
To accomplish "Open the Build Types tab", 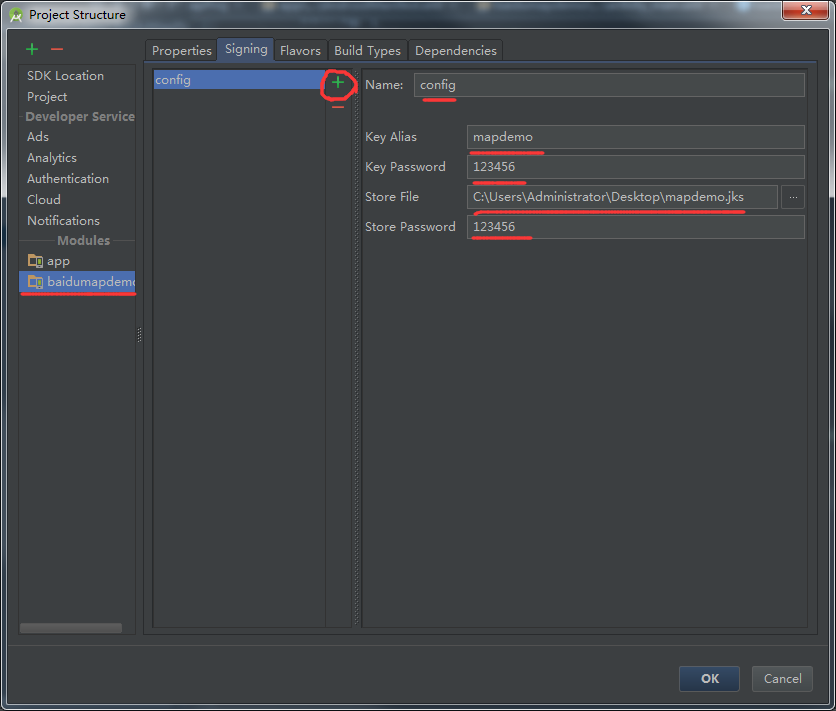I will coord(367,51).
